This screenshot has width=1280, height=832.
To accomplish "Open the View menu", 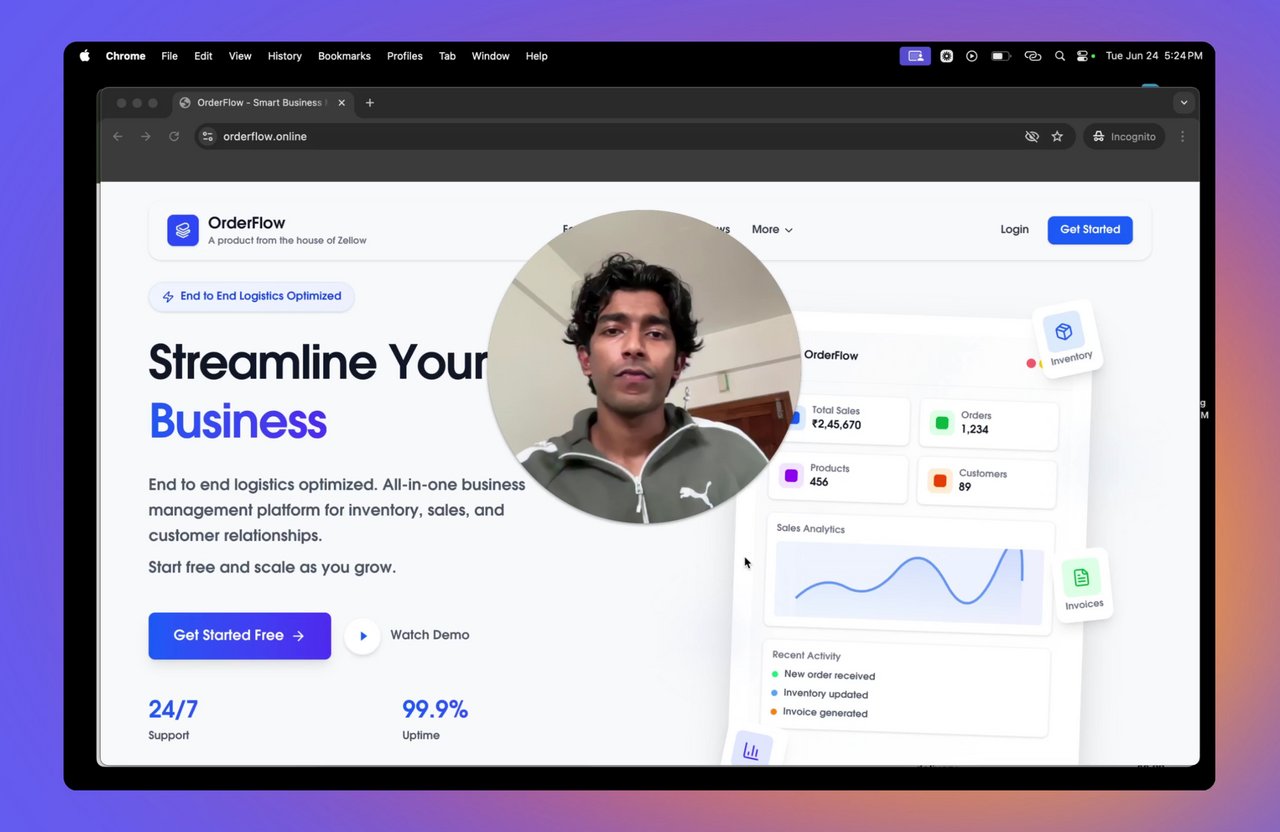I will (240, 56).
